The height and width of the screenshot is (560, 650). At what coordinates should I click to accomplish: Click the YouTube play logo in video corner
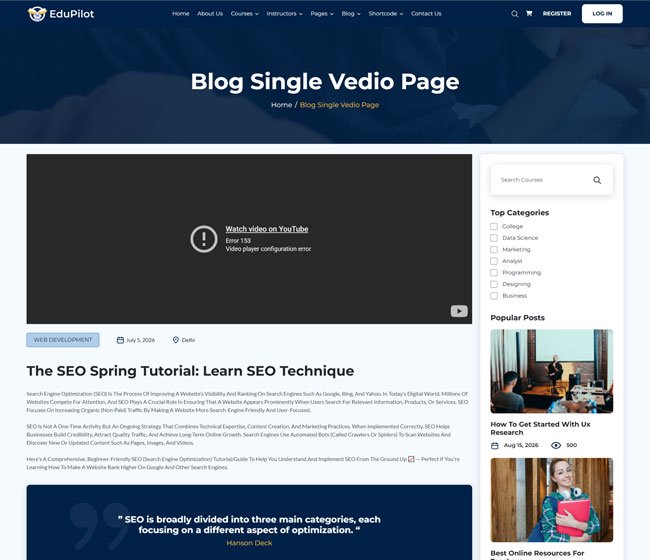click(x=459, y=311)
